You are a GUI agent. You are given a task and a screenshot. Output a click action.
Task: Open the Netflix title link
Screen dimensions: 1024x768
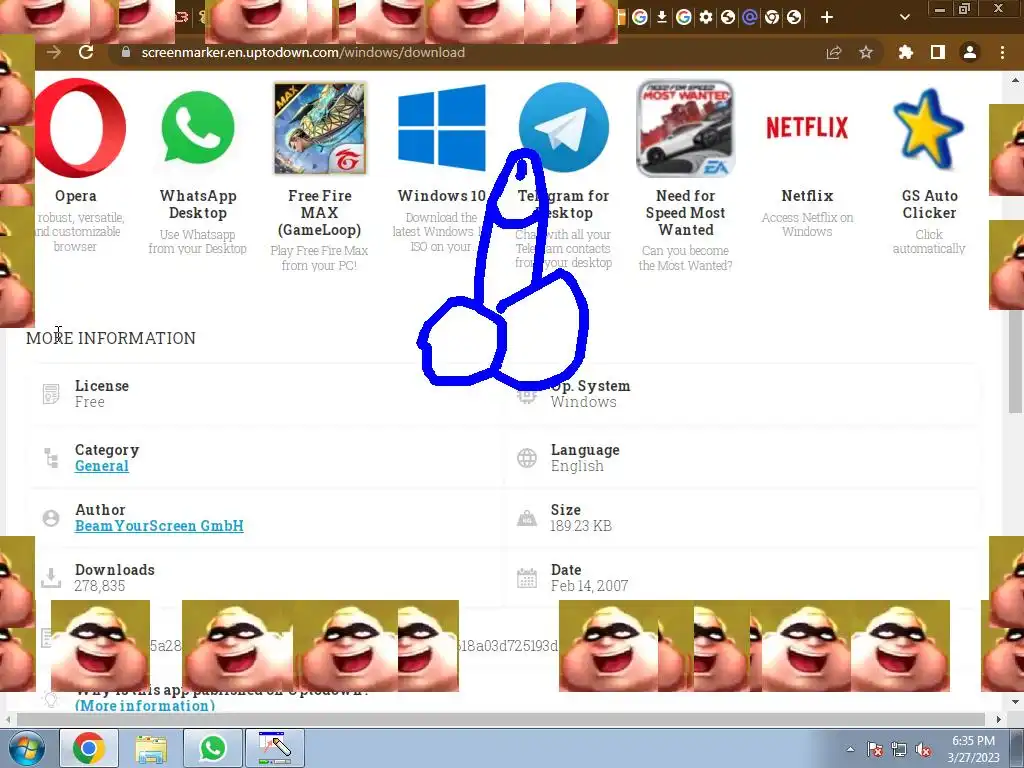pos(807,196)
